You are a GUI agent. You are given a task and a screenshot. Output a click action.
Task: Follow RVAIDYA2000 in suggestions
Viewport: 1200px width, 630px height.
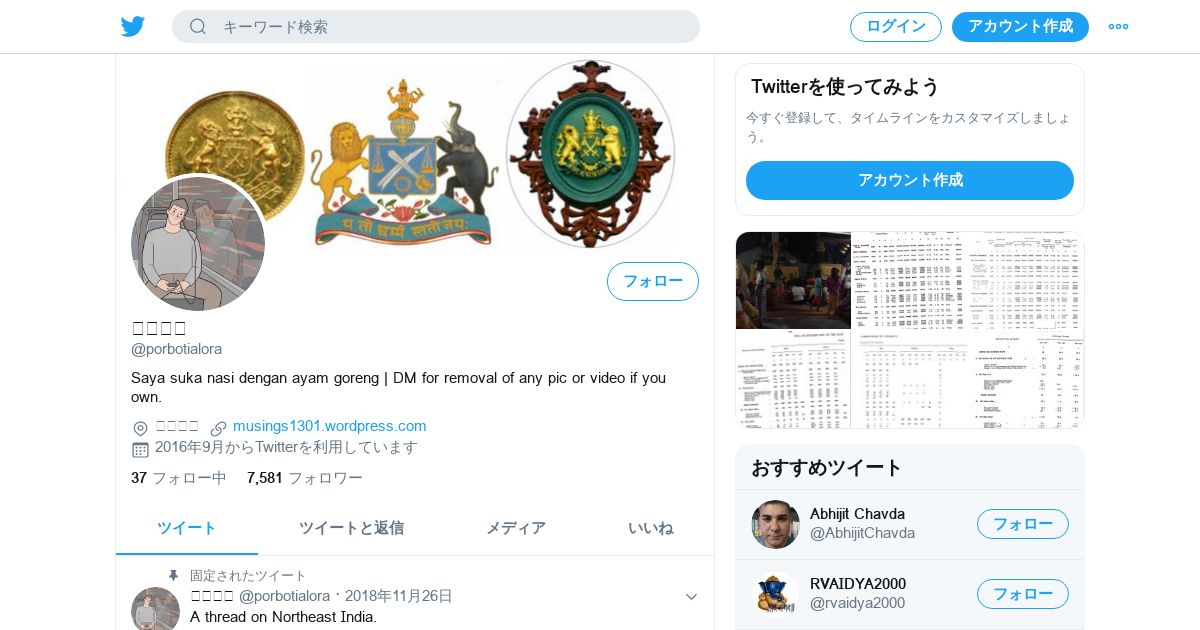1023,594
